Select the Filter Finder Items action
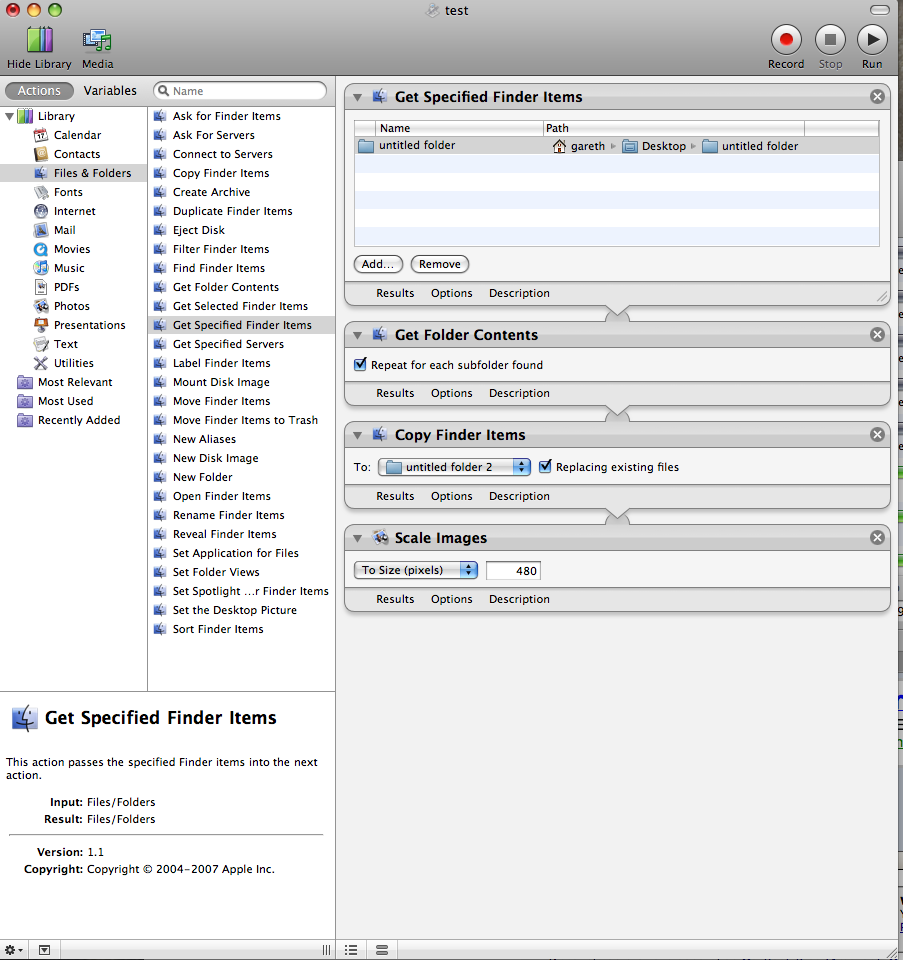Viewport: 903px width, 960px height. (x=220, y=249)
